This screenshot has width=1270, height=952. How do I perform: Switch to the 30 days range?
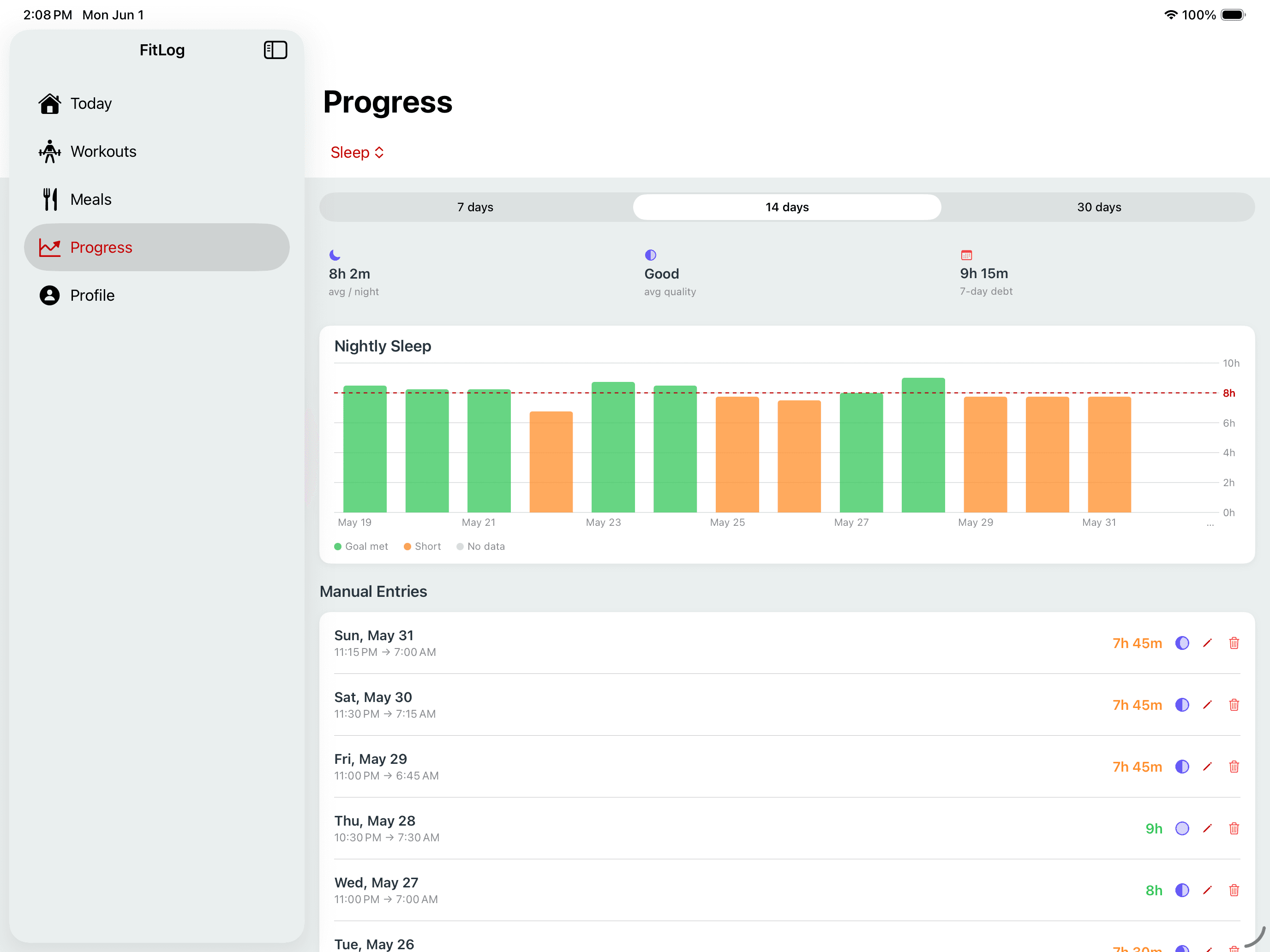[x=1099, y=207]
